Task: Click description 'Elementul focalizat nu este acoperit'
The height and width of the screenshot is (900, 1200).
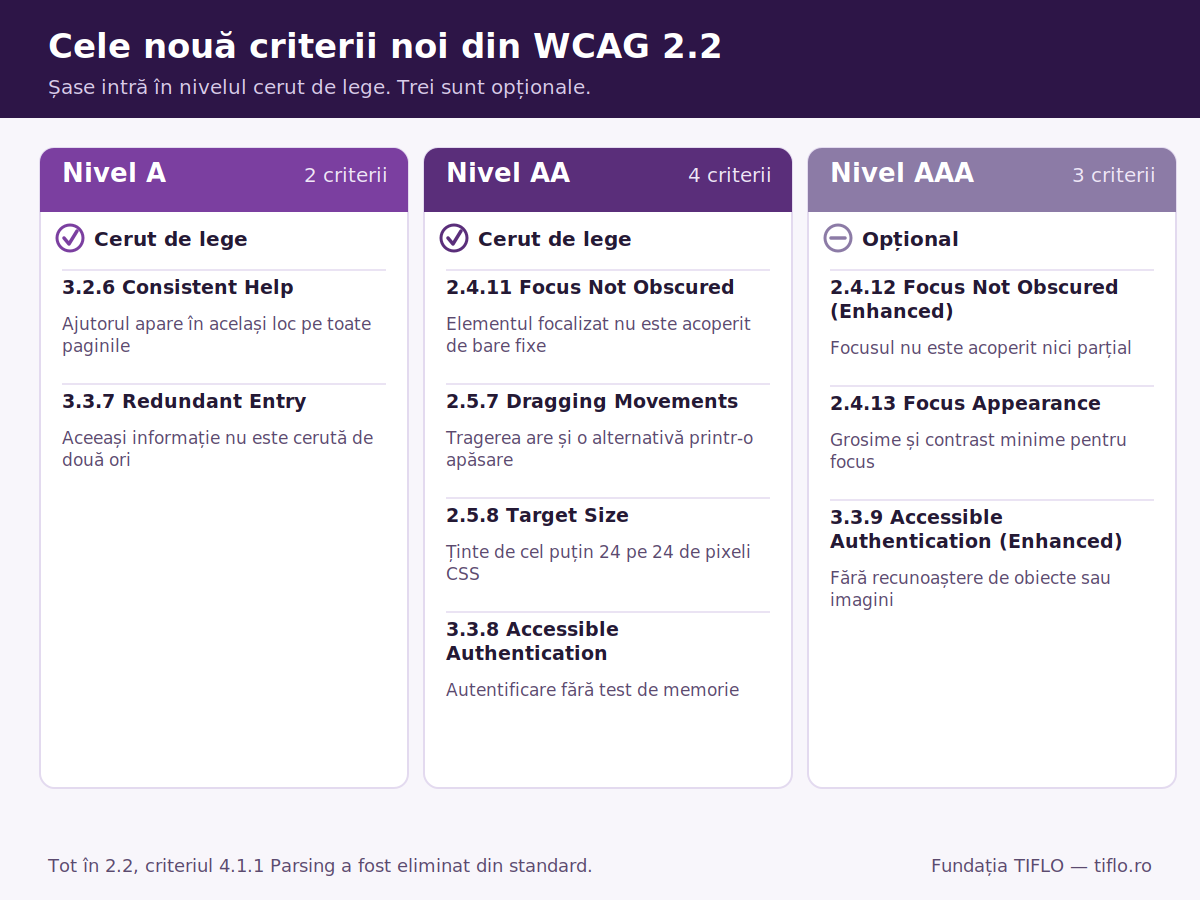Action: 598,335
